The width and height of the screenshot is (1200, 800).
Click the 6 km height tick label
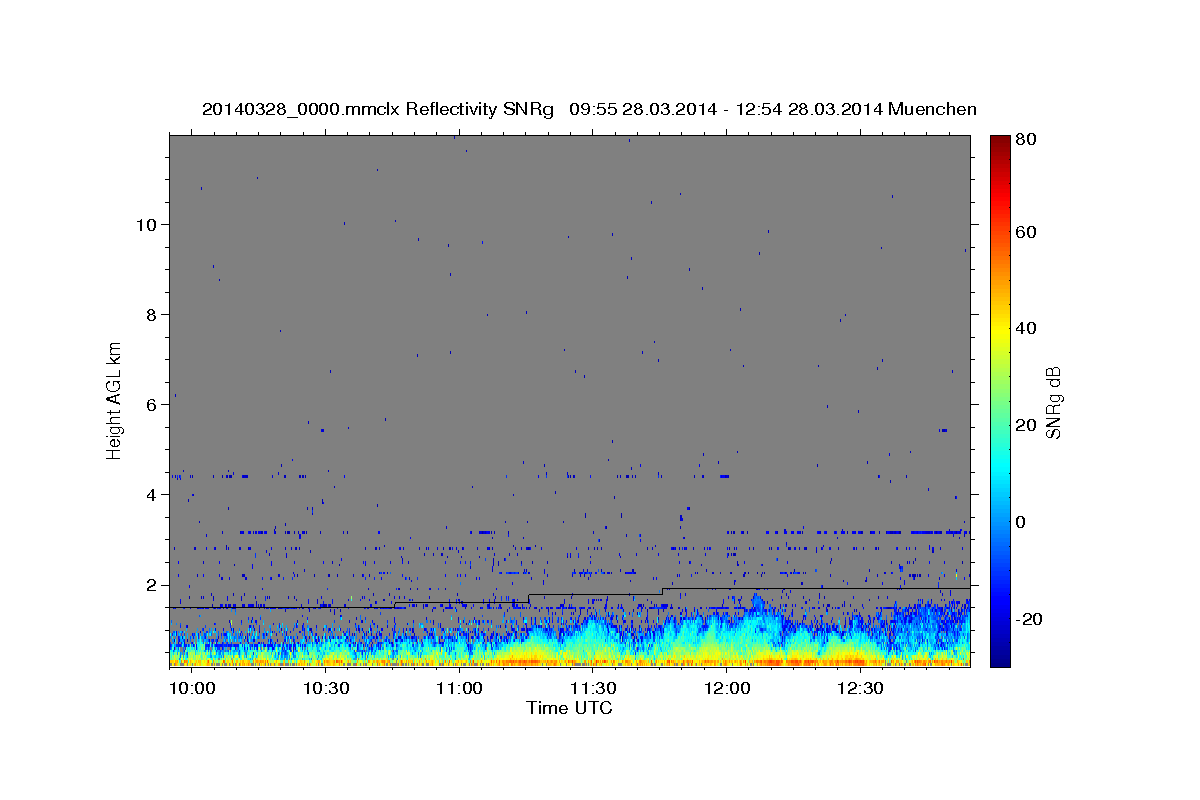point(151,404)
